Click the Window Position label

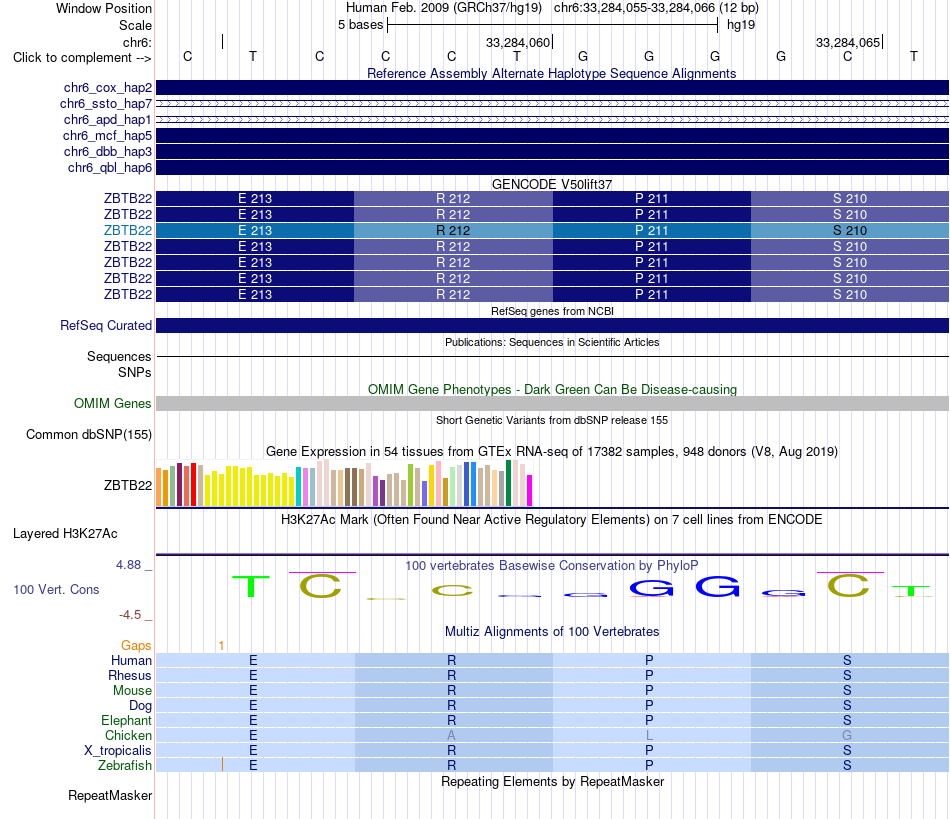click(x=104, y=8)
